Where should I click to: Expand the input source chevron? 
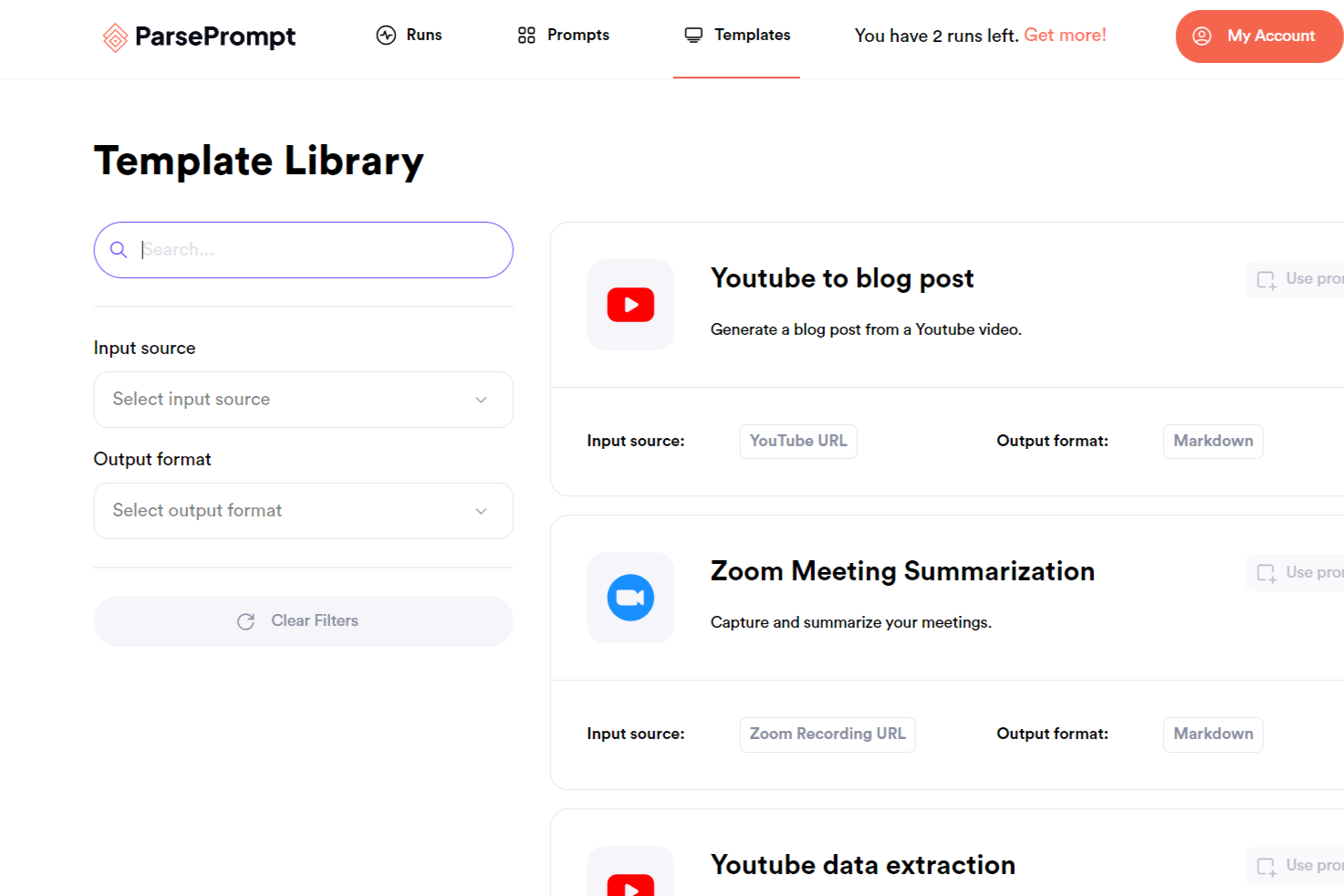click(x=481, y=400)
